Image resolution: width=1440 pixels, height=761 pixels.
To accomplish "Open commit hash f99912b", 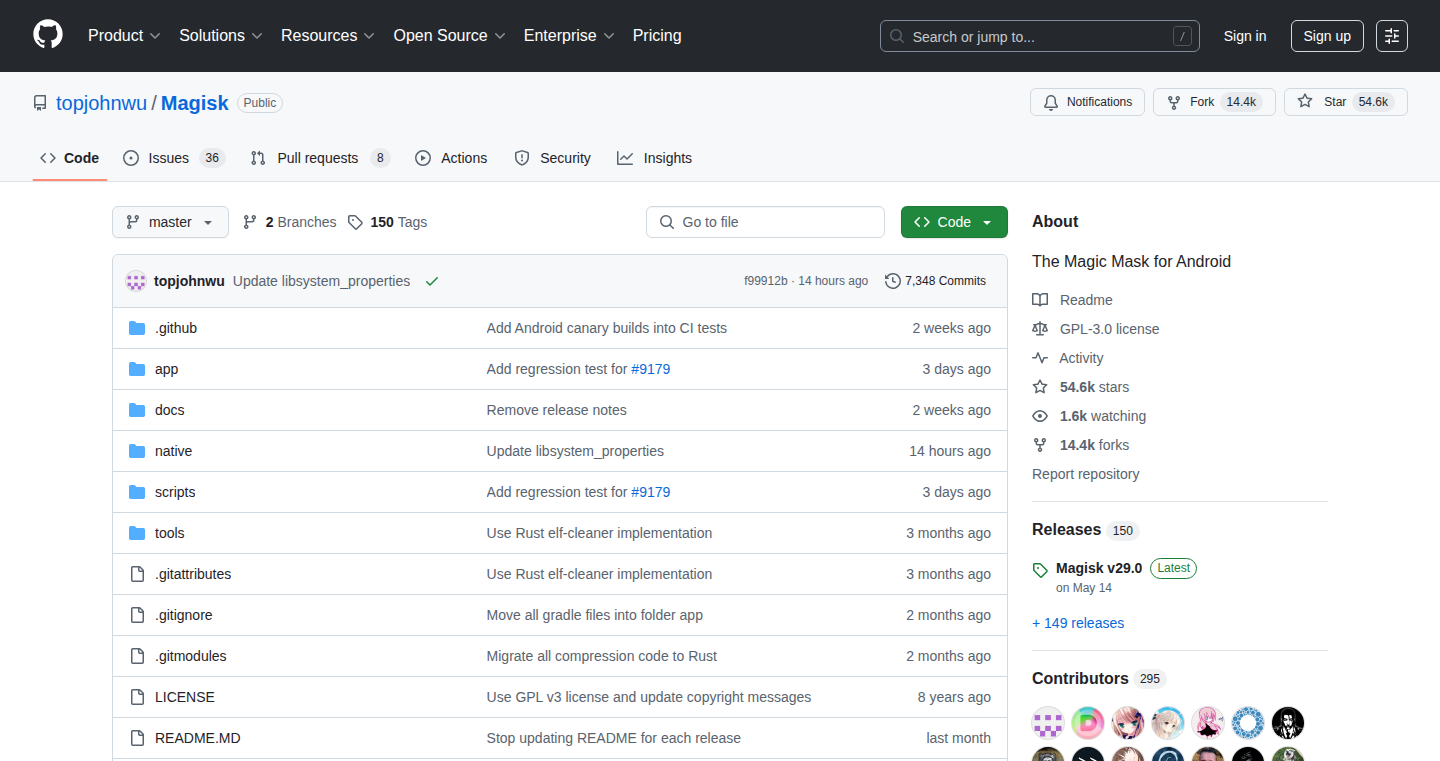I will (766, 281).
